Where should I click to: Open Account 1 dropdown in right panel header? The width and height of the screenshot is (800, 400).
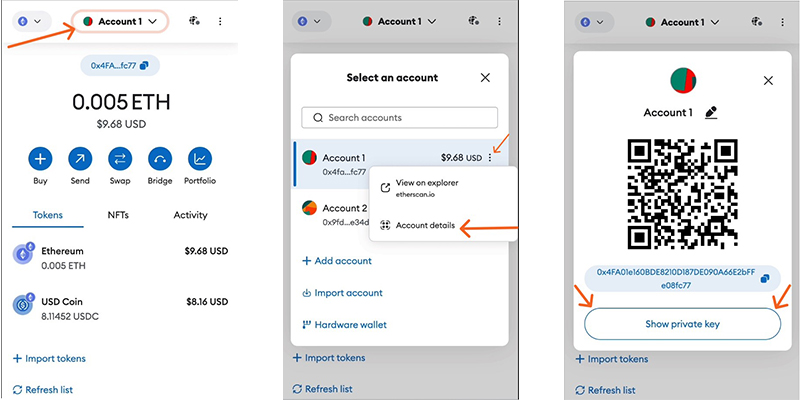click(682, 22)
